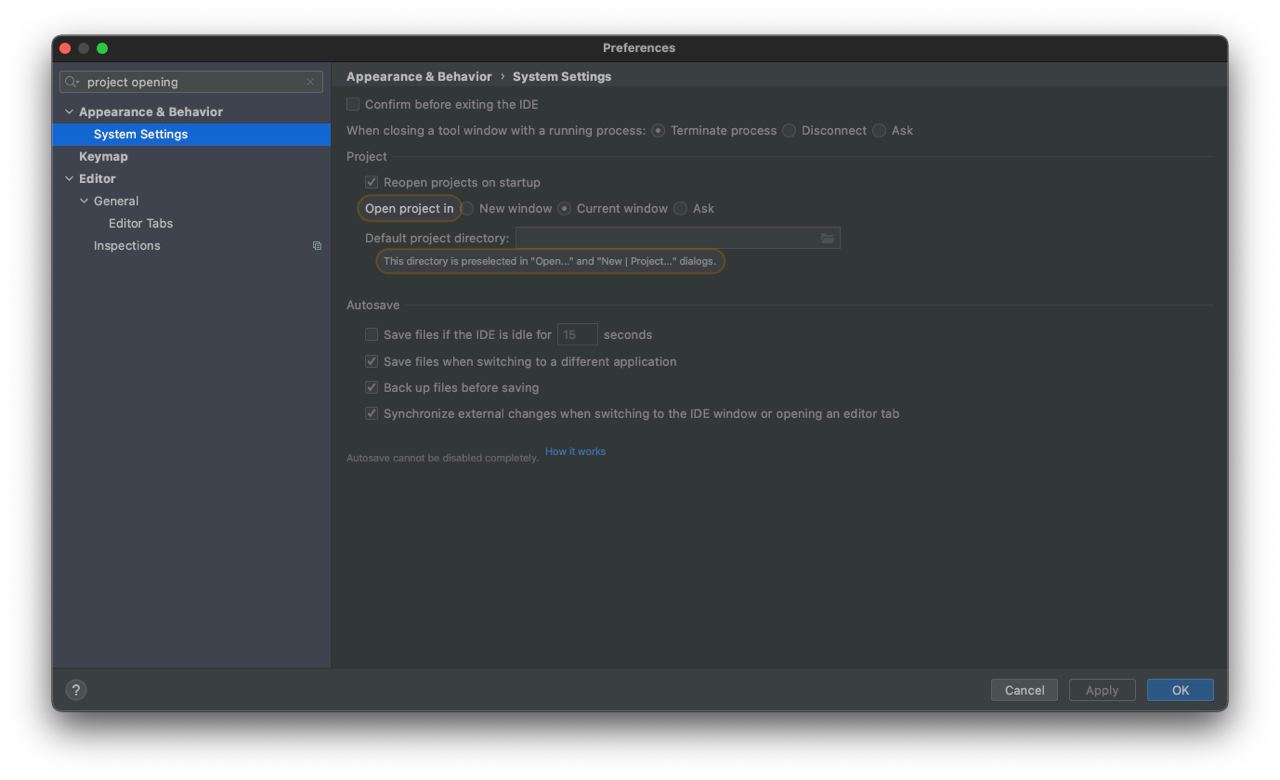The width and height of the screenshot is (1280, 780).
Task: Open Editor Tabs settings
Action: (141, 223)
